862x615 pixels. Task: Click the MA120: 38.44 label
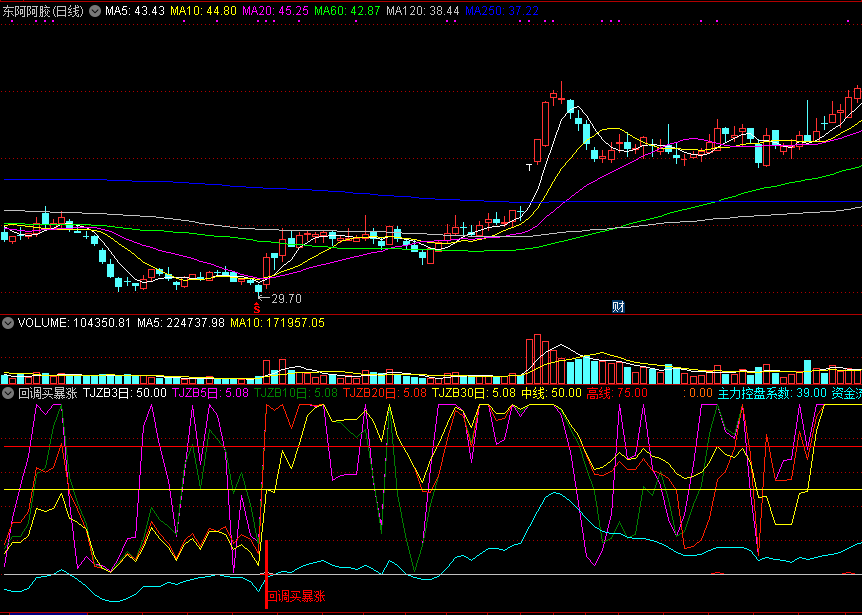point(423,11)
